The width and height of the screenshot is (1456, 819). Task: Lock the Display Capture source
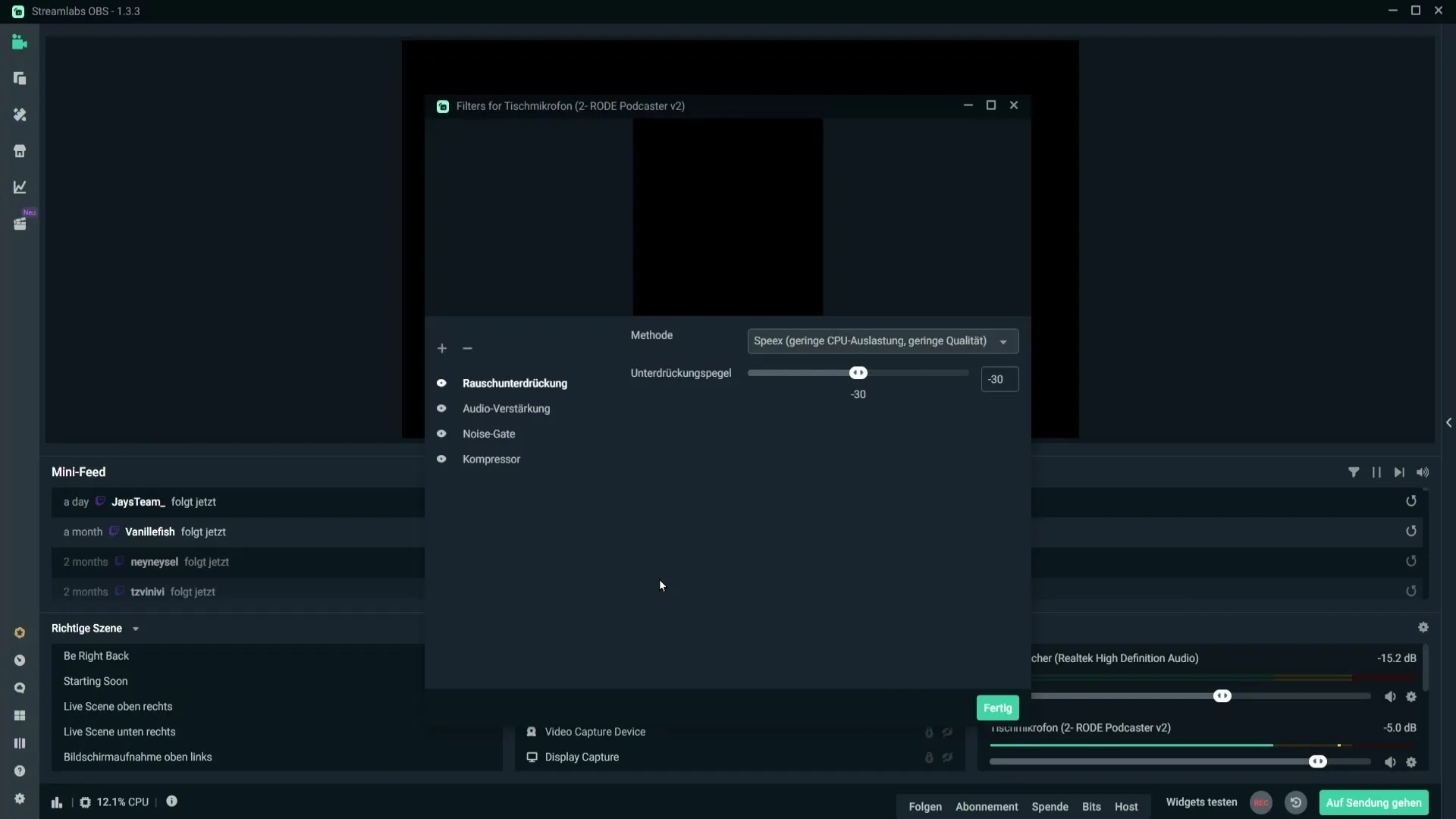pos(929,758)
